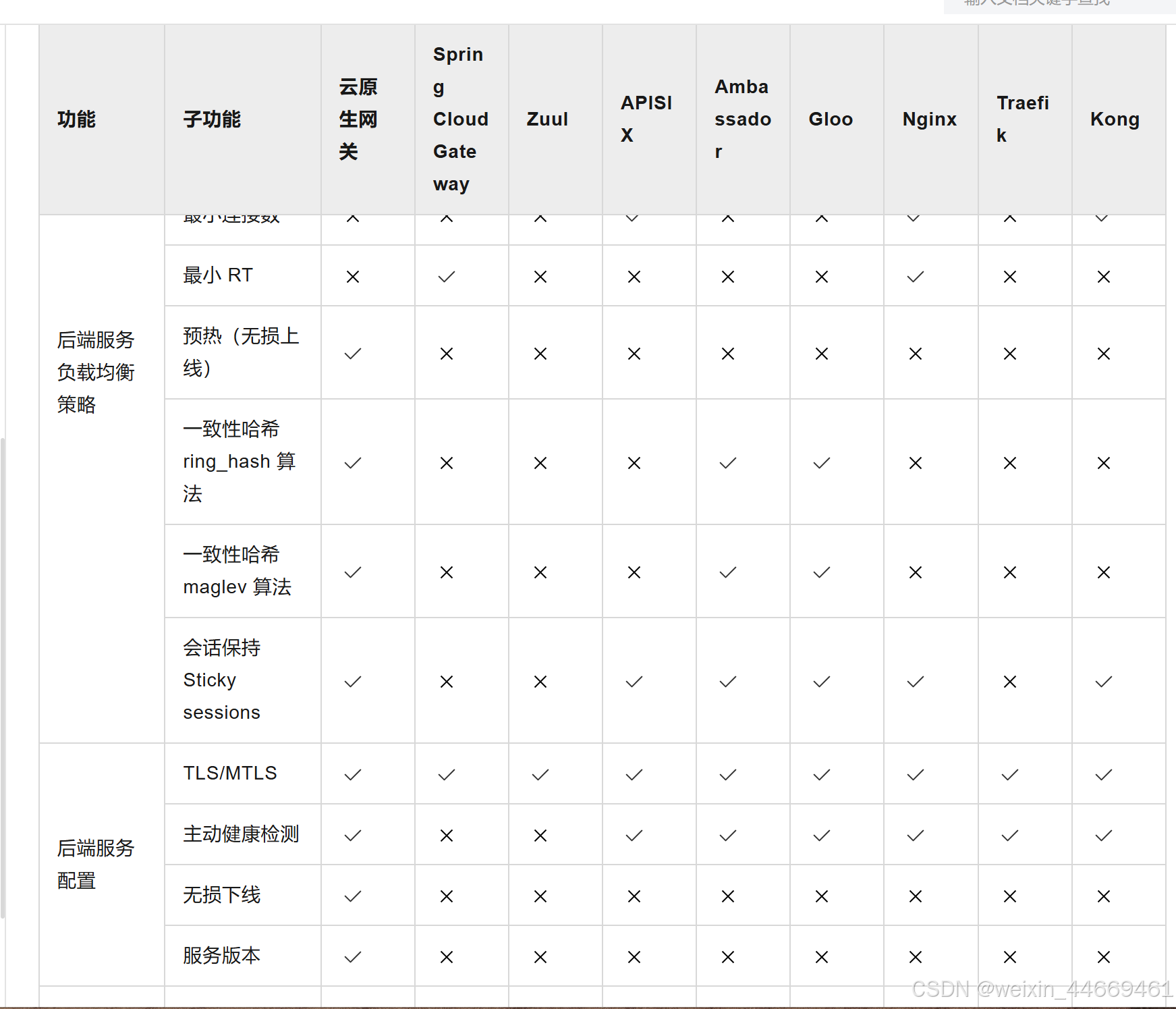Click APISIX cross in ring_hash row
The image size is (1176, 1009).
pos(634,463)
